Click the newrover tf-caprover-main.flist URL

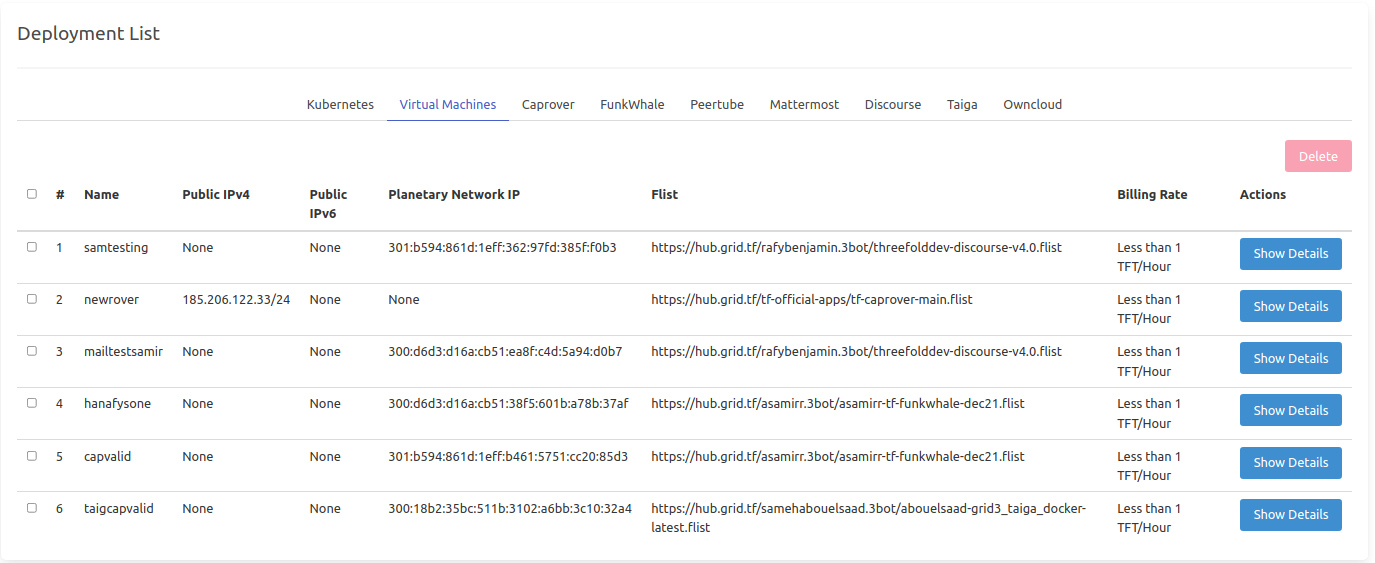click(x=811, y=300)
